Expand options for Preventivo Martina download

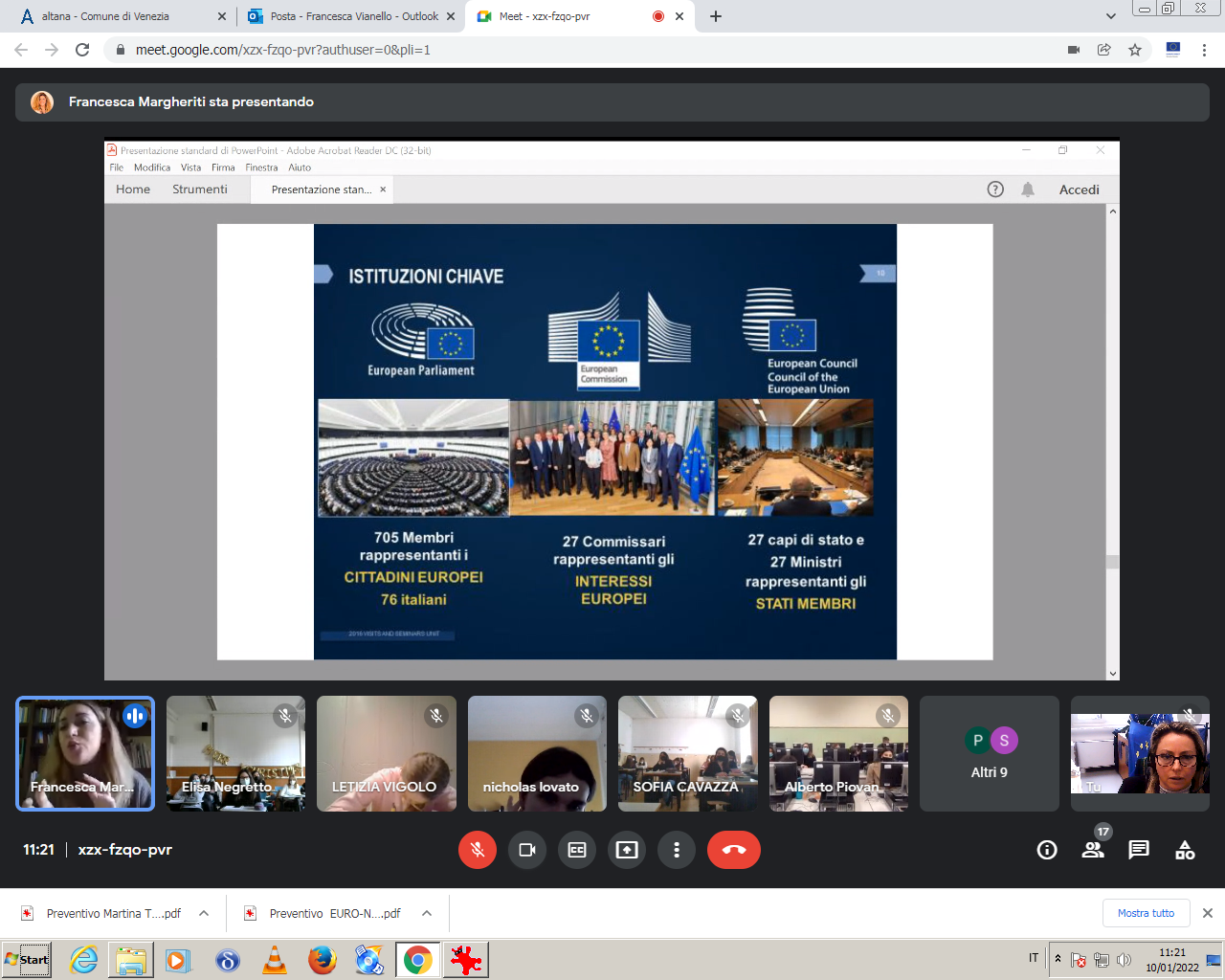coord(204,913)
